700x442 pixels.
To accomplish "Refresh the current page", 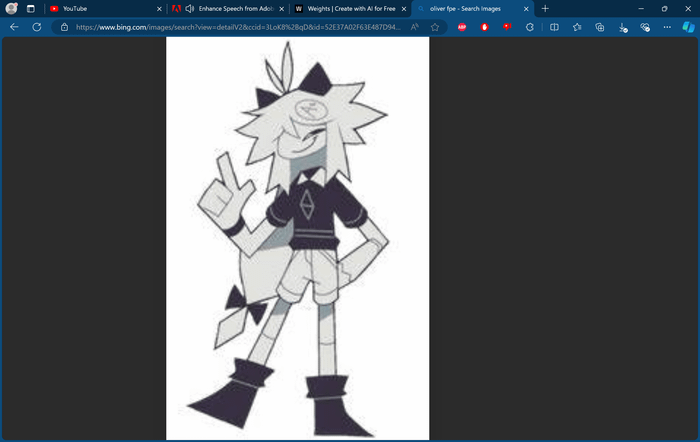I will click(x=37, y=27).
